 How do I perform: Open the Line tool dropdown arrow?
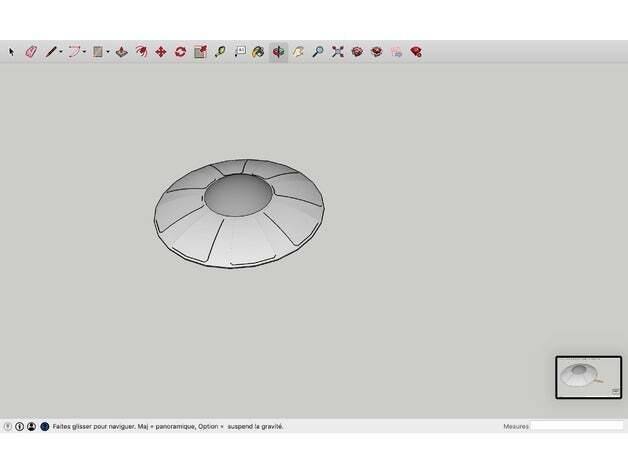(61, 52)
